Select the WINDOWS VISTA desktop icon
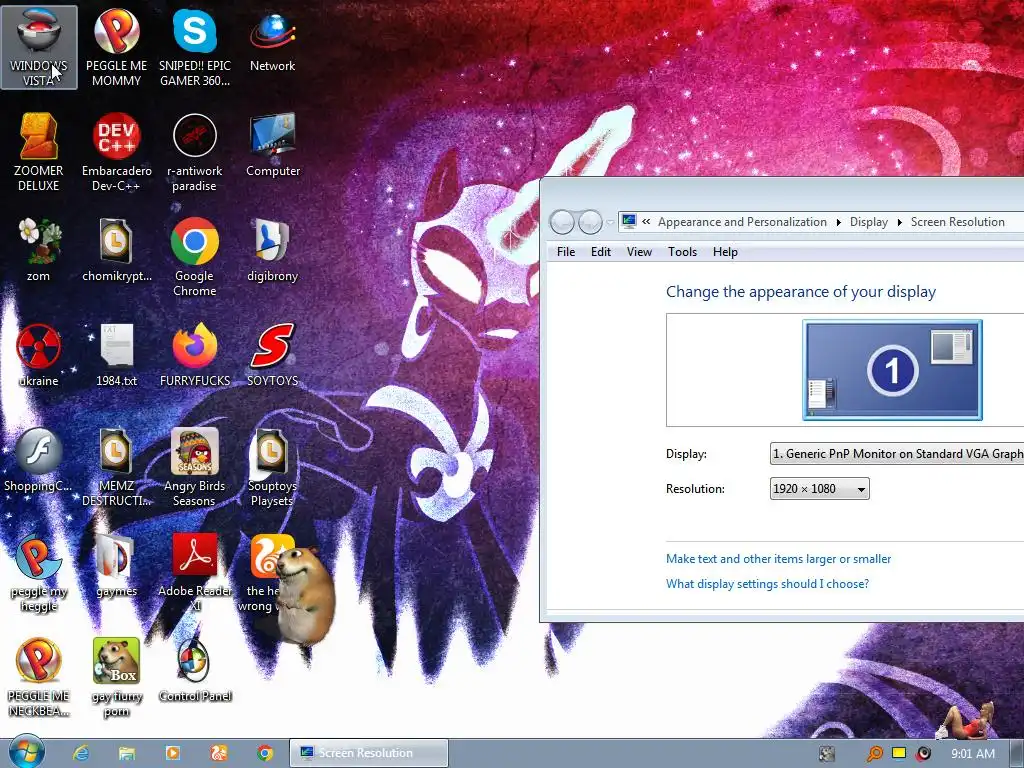 (39, 47)
